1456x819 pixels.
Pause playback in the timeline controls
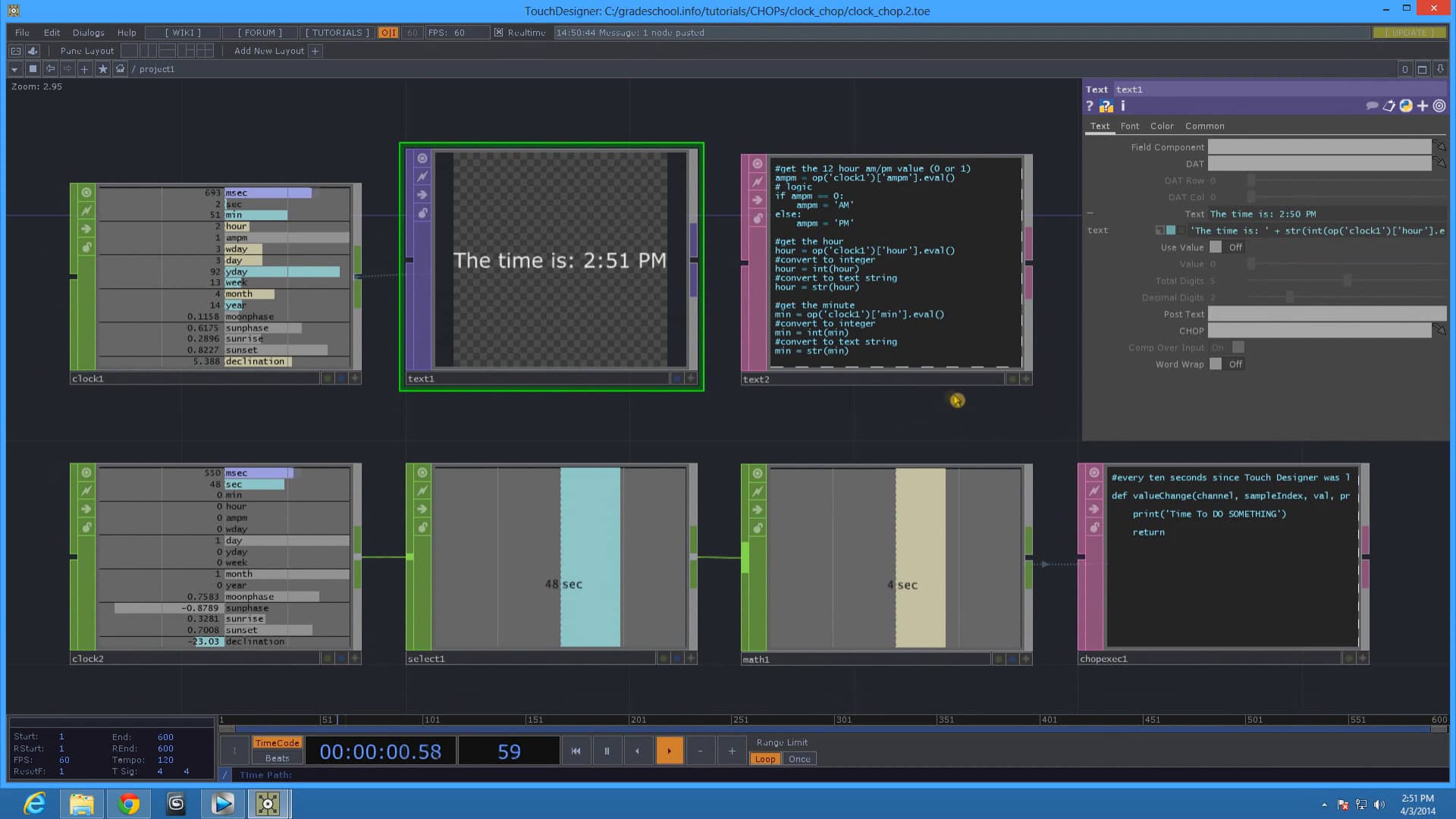pos(607,750)
